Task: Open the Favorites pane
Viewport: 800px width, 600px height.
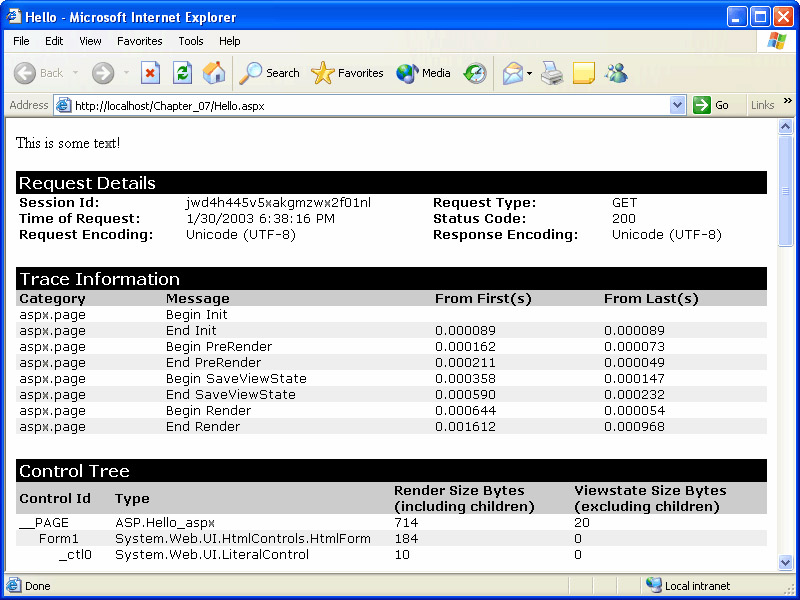Action: [348, 73]
